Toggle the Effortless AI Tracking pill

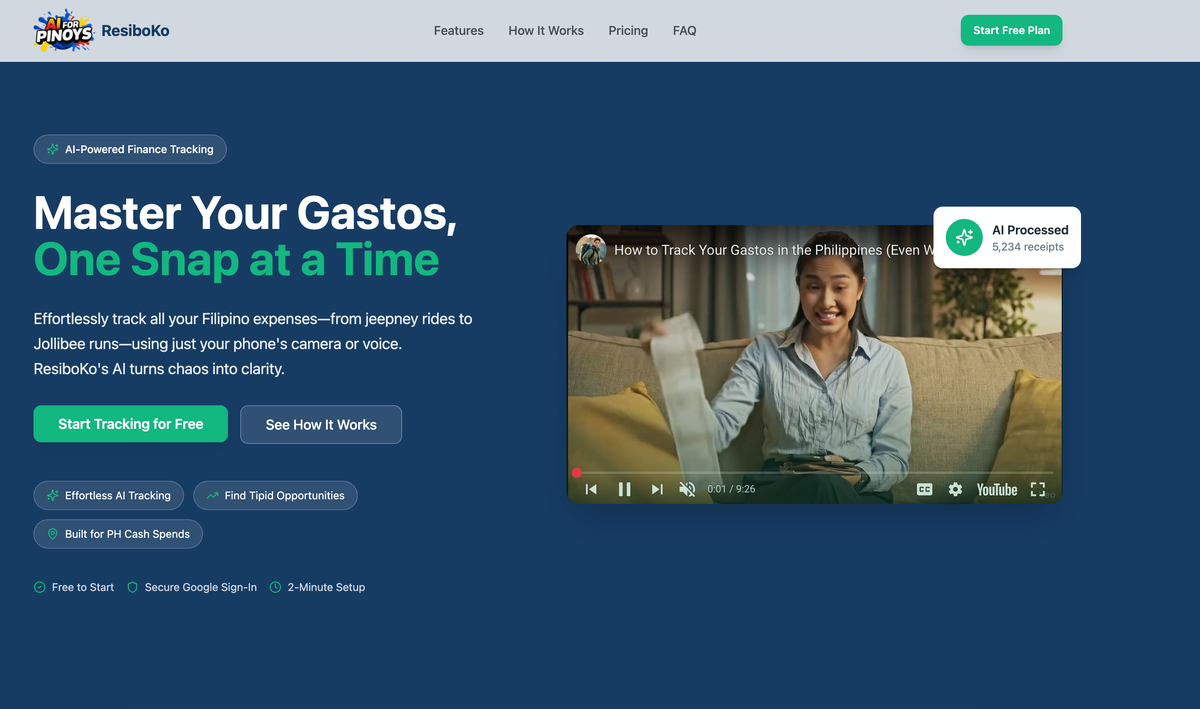pos(108,495)
